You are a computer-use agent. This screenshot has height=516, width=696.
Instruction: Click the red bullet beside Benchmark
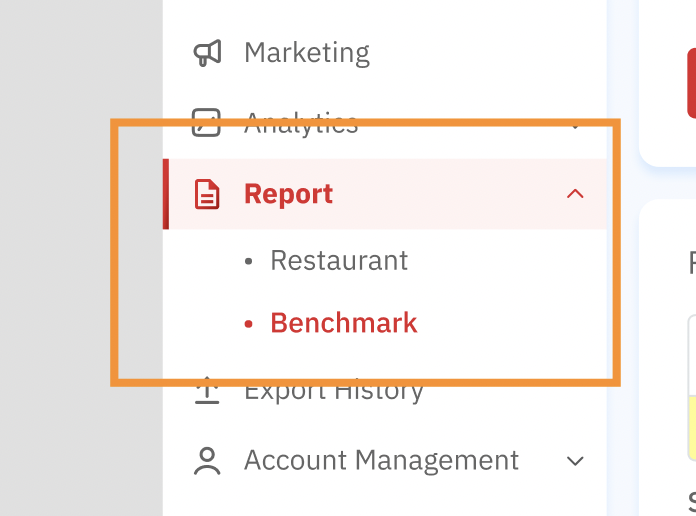click(x=250, y=324)
